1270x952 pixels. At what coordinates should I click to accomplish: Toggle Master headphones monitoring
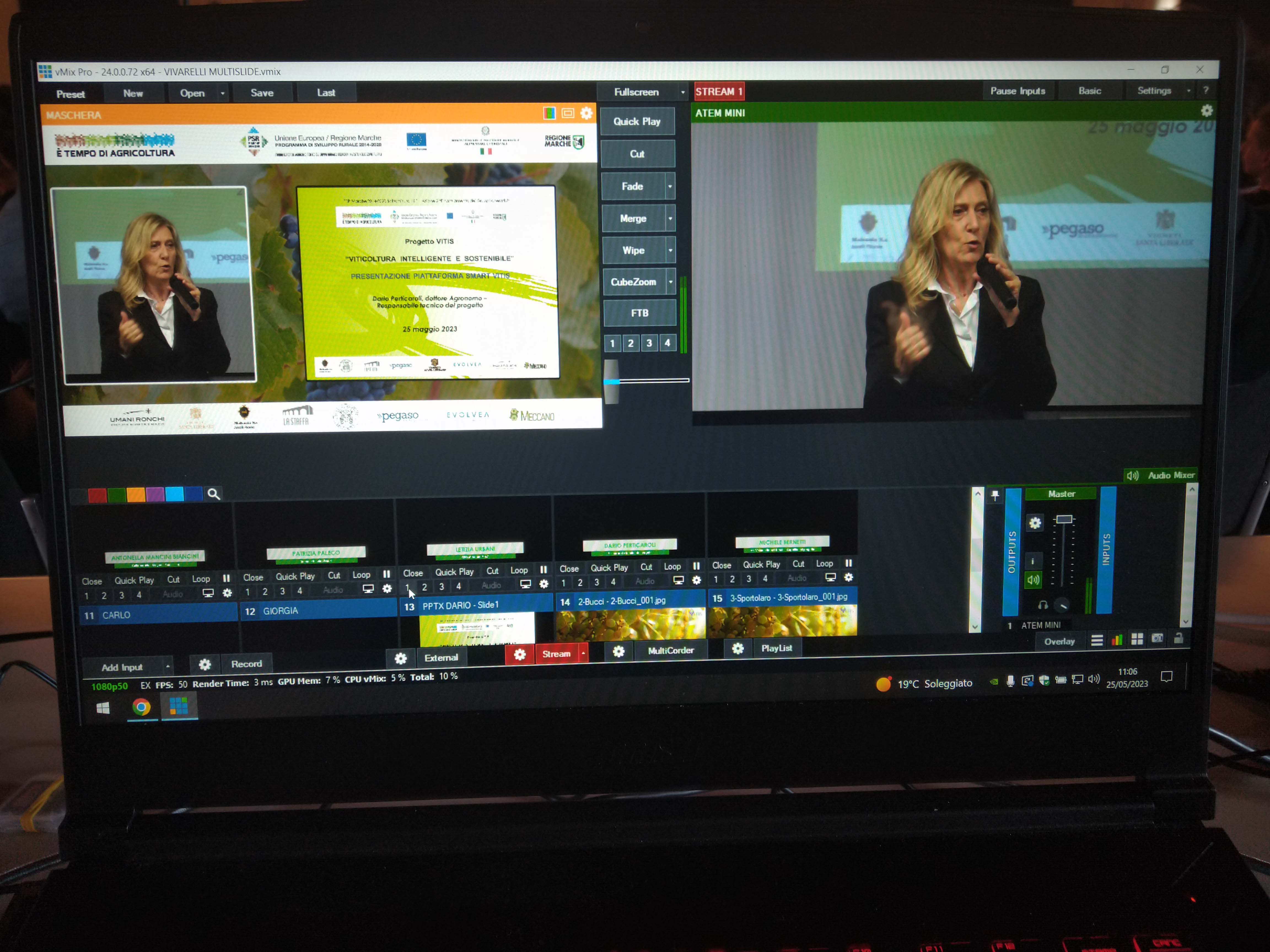(1043, 605)
